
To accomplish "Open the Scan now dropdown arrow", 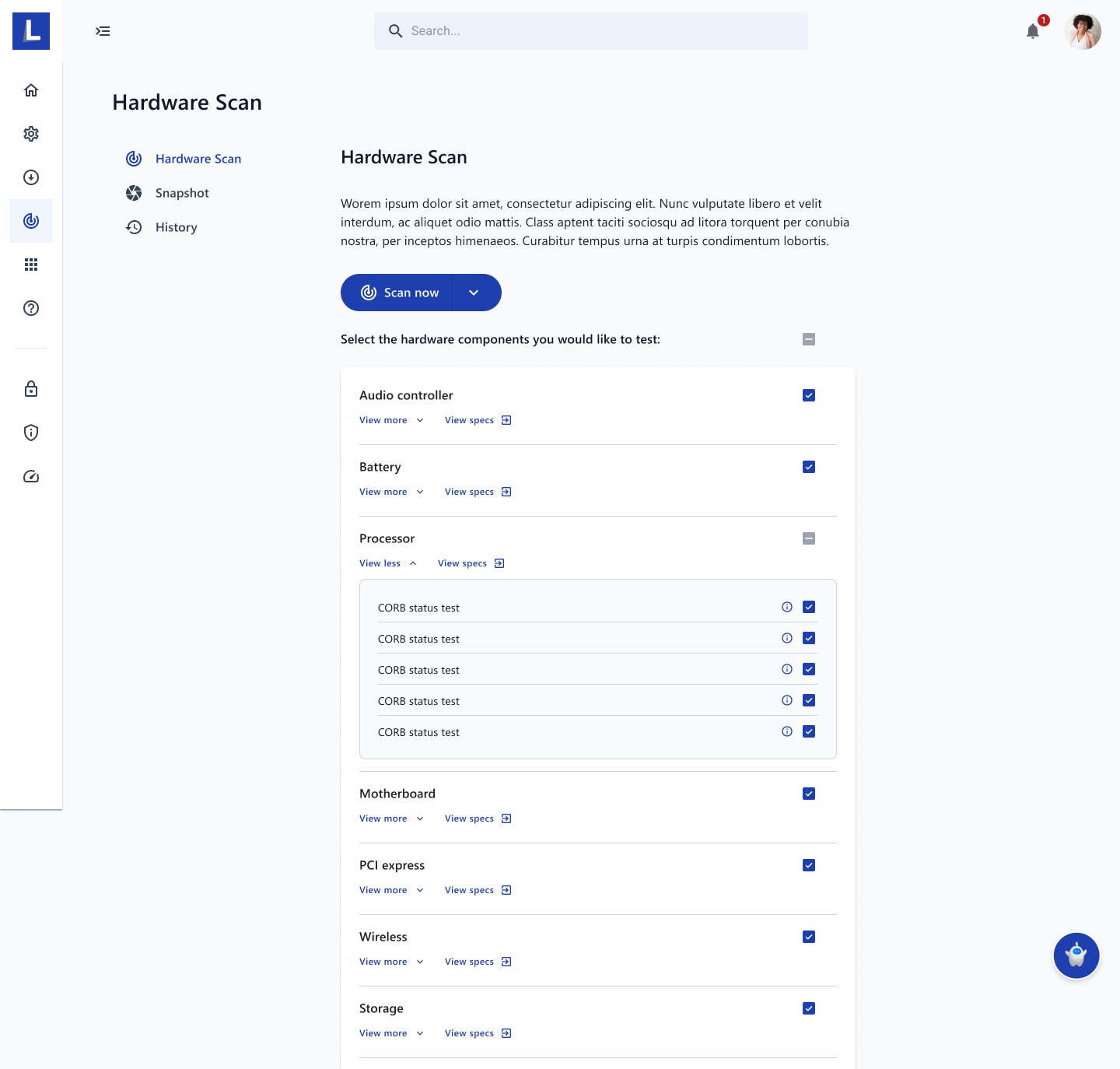I will coord(474,293).
